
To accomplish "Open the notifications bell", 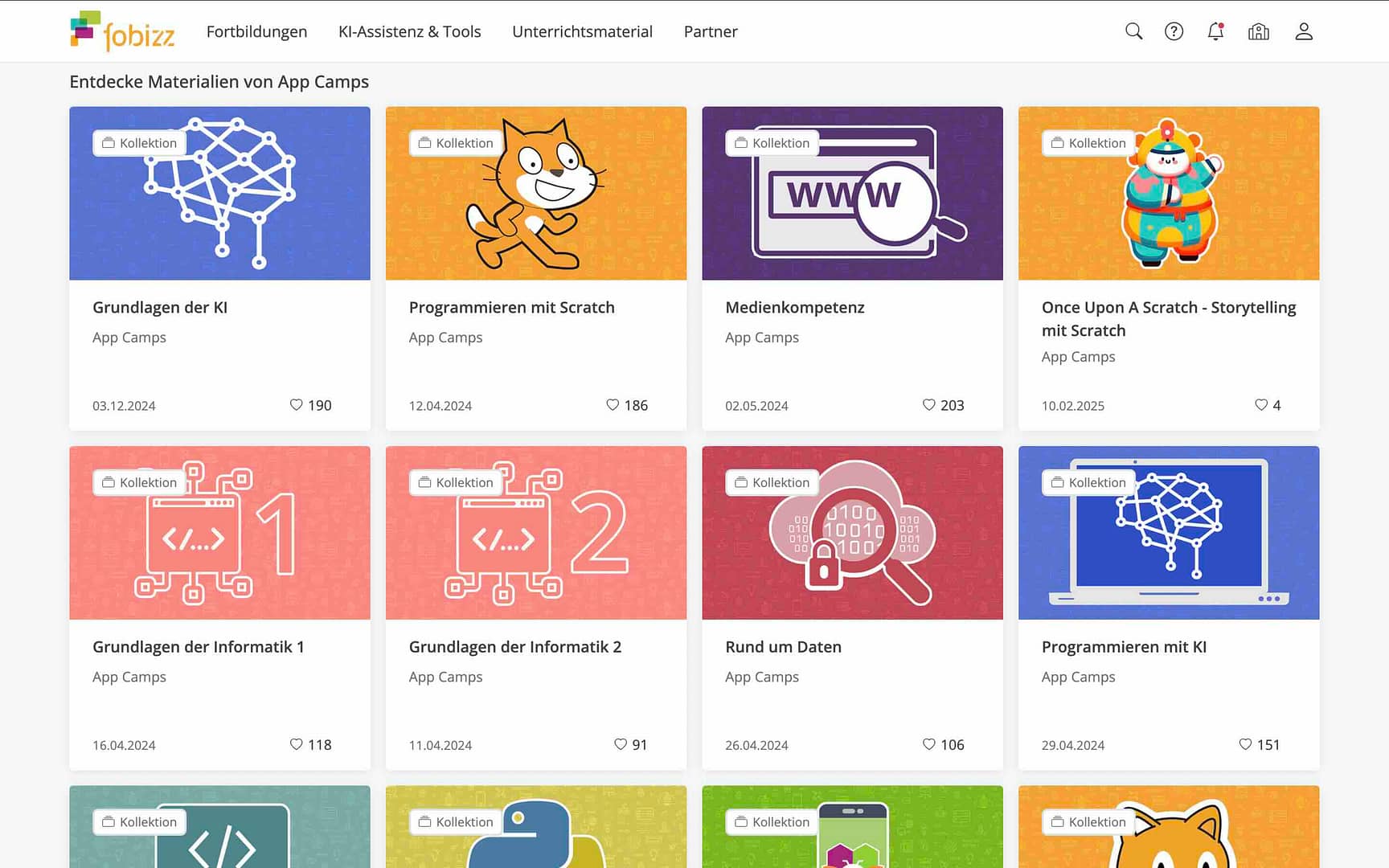I will [x=1215, y=31].
